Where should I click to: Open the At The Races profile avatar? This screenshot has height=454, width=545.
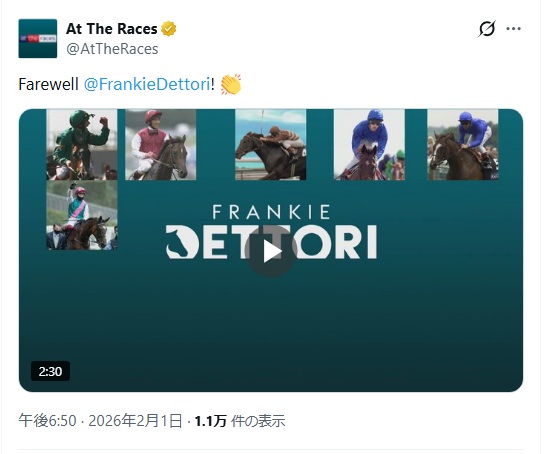click(x=38, y=39)
